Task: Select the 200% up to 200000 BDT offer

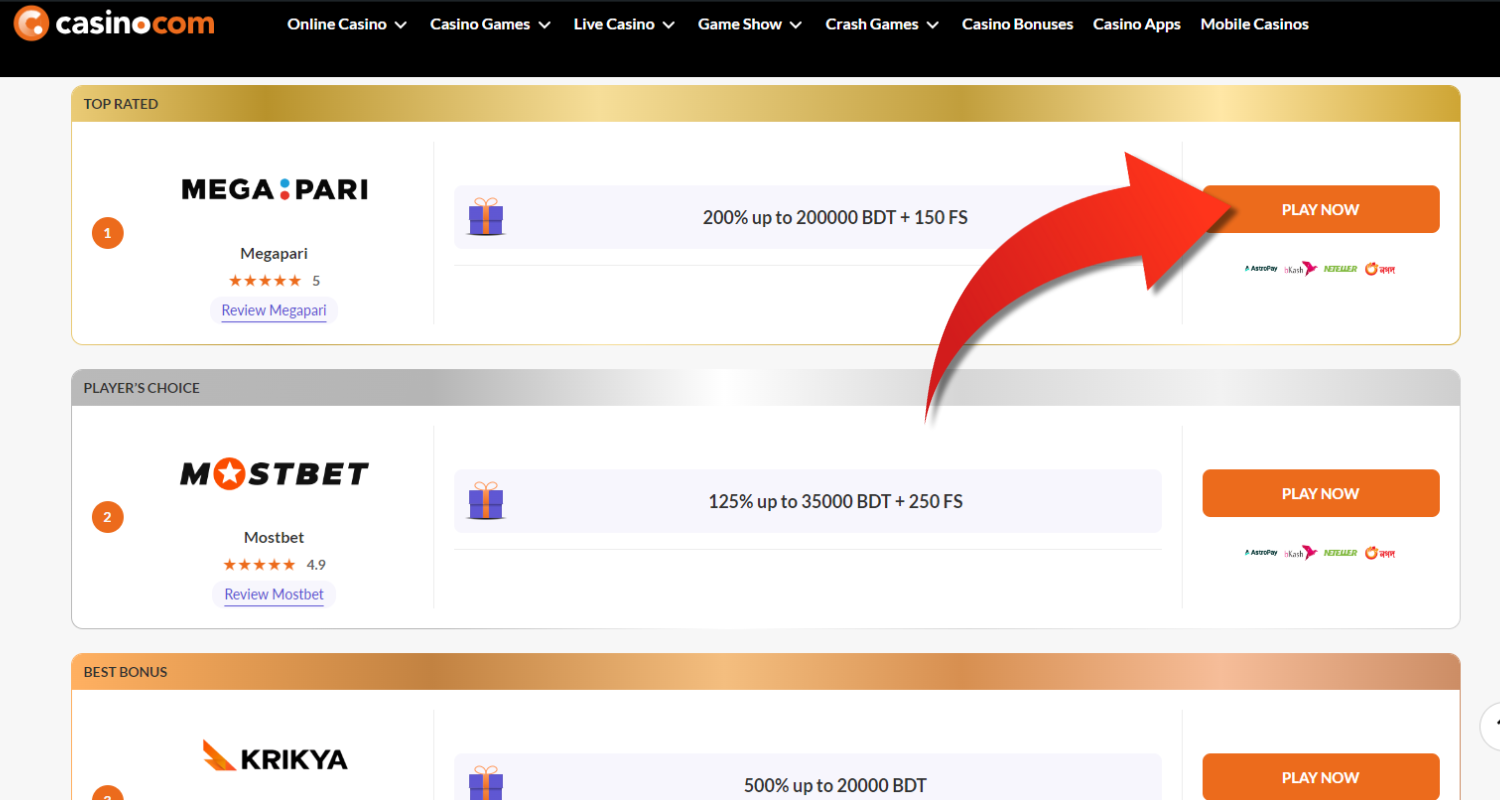Action: tap(835, 217)
